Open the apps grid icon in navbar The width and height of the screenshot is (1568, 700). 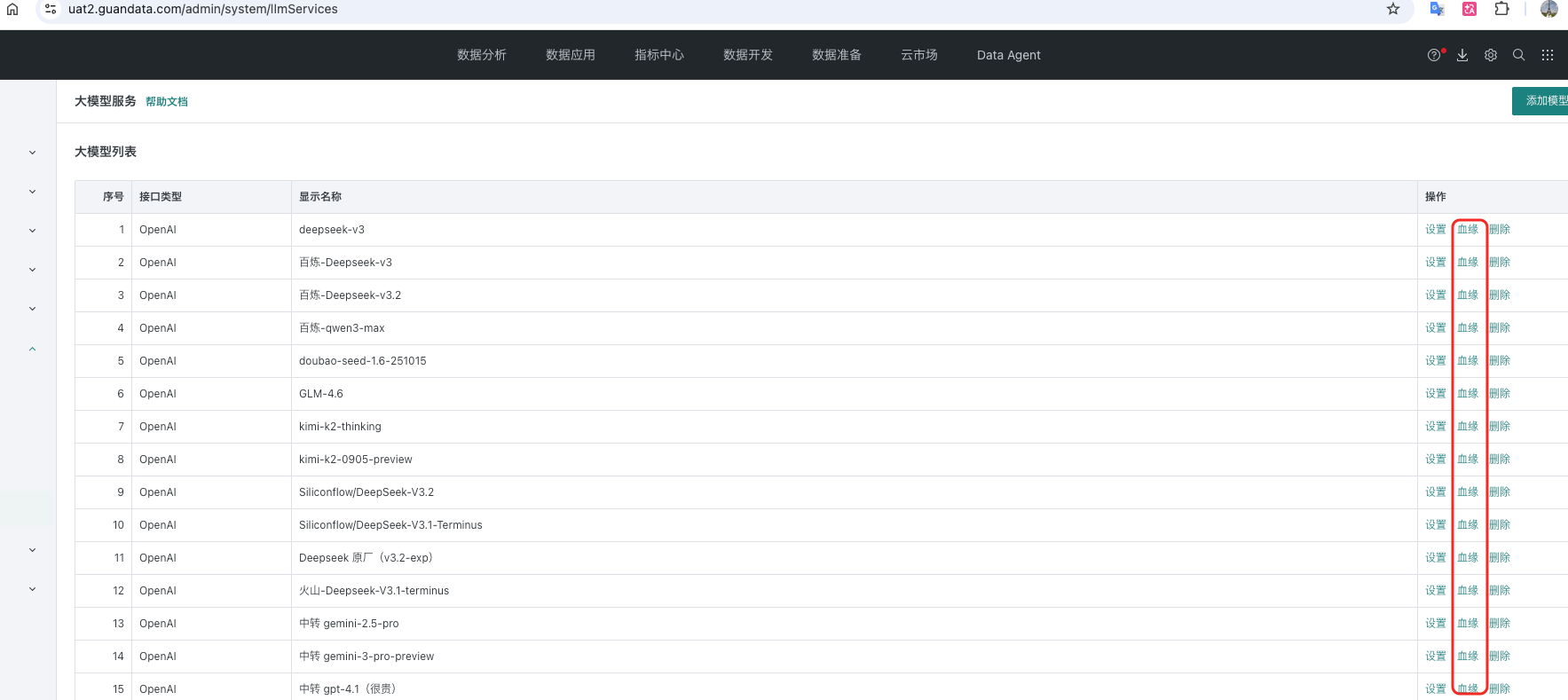pyautogui.click(x=1548, y=55)
